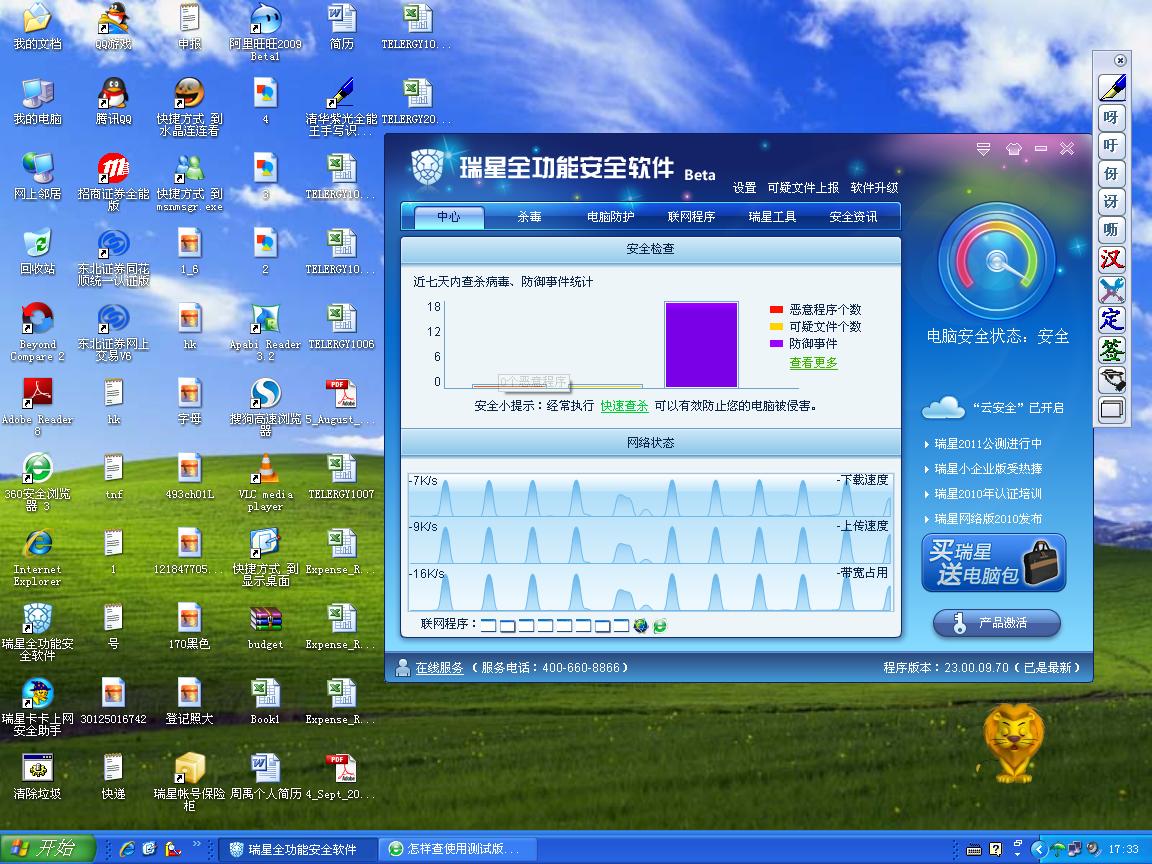Select the 360安全浏览器 3 desktop icon

pyautogui.click(x=37, y=482)
